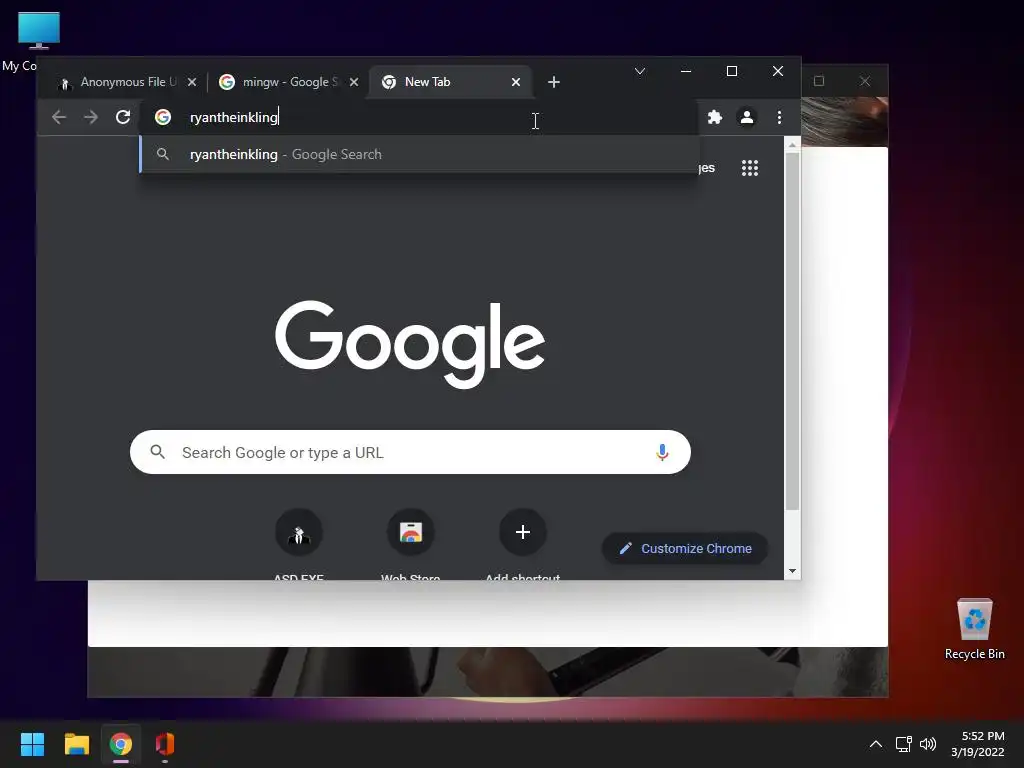
Task: Open the network tray icon
Action: coord(904,744)
